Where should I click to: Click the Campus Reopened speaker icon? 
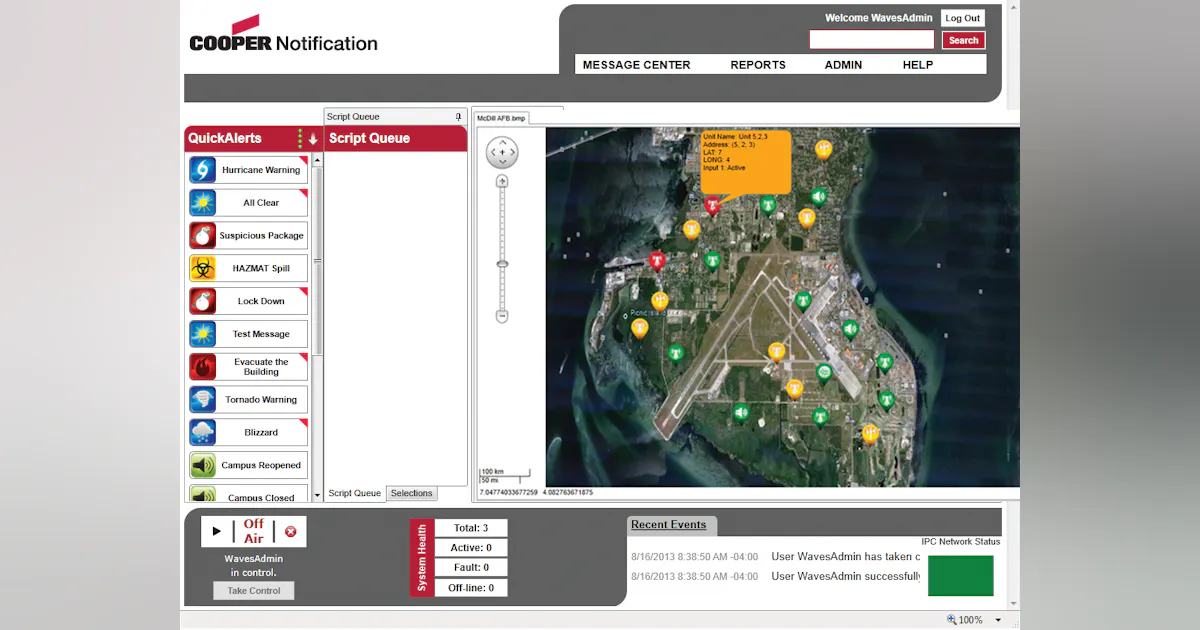tap(203, 465)
